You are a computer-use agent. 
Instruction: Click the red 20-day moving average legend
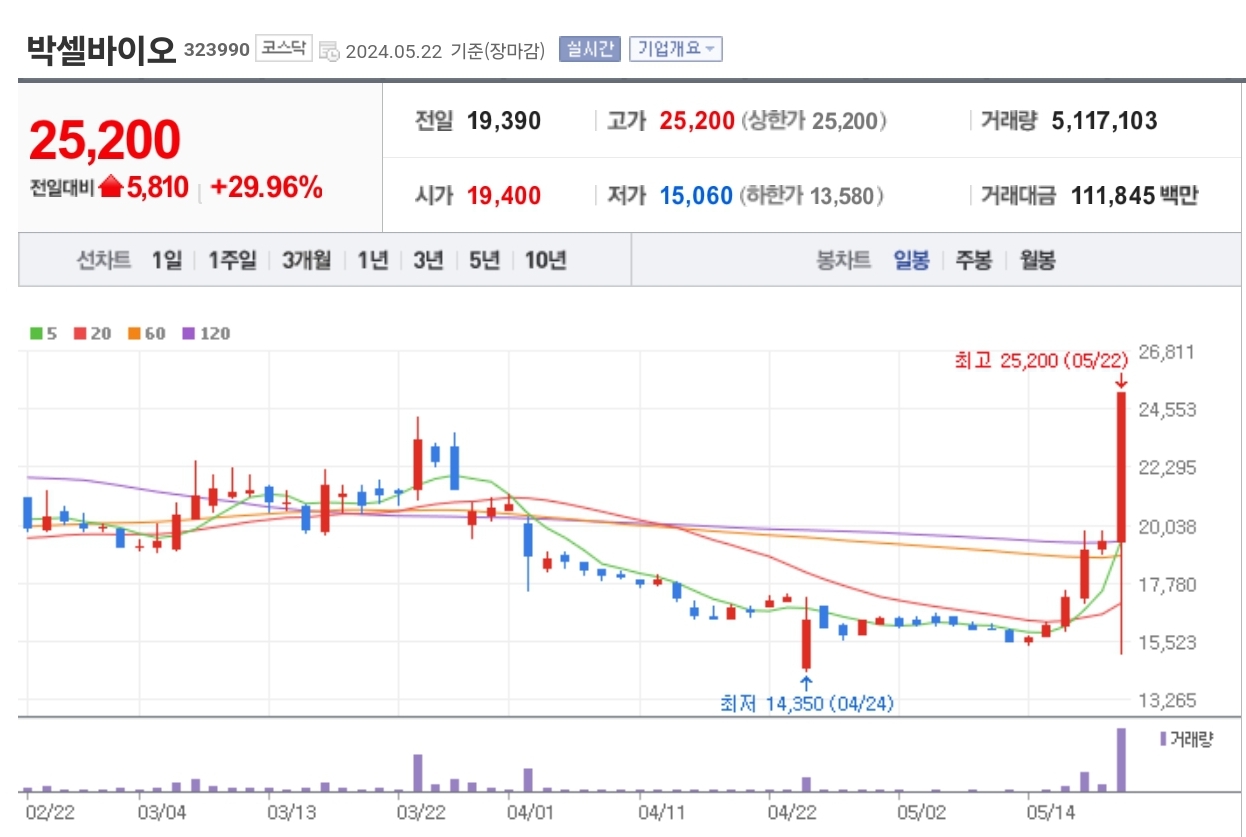93,334
